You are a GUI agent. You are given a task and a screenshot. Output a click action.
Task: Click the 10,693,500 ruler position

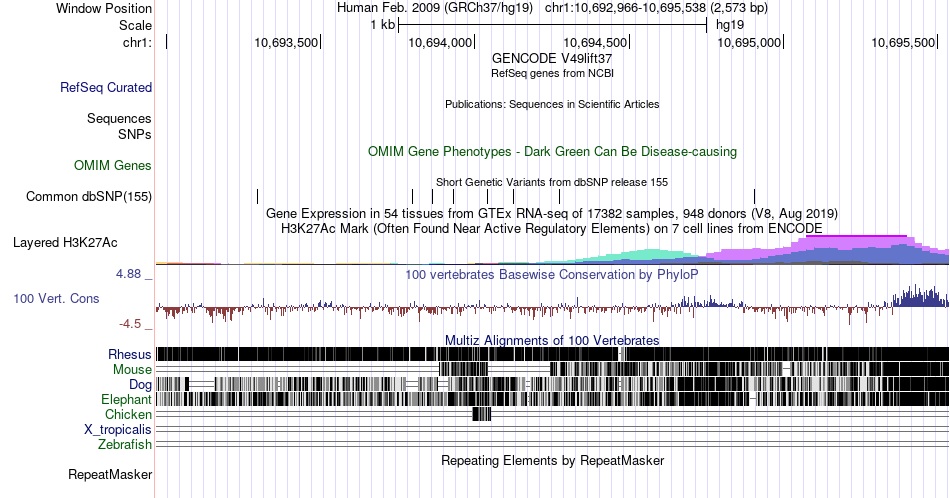286,42
